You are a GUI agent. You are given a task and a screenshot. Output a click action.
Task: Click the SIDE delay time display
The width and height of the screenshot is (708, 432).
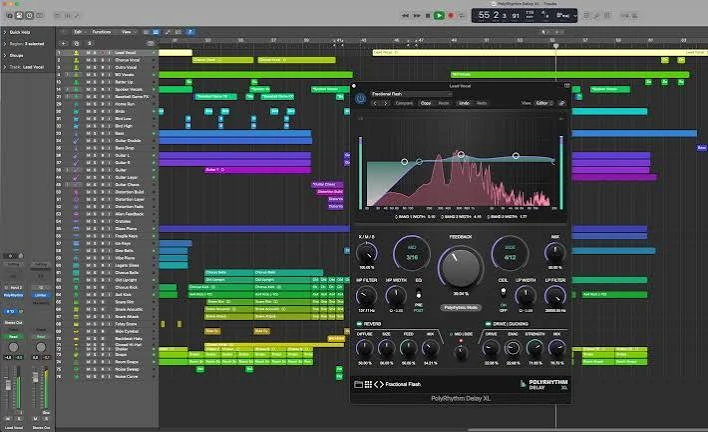pos(510,253)
